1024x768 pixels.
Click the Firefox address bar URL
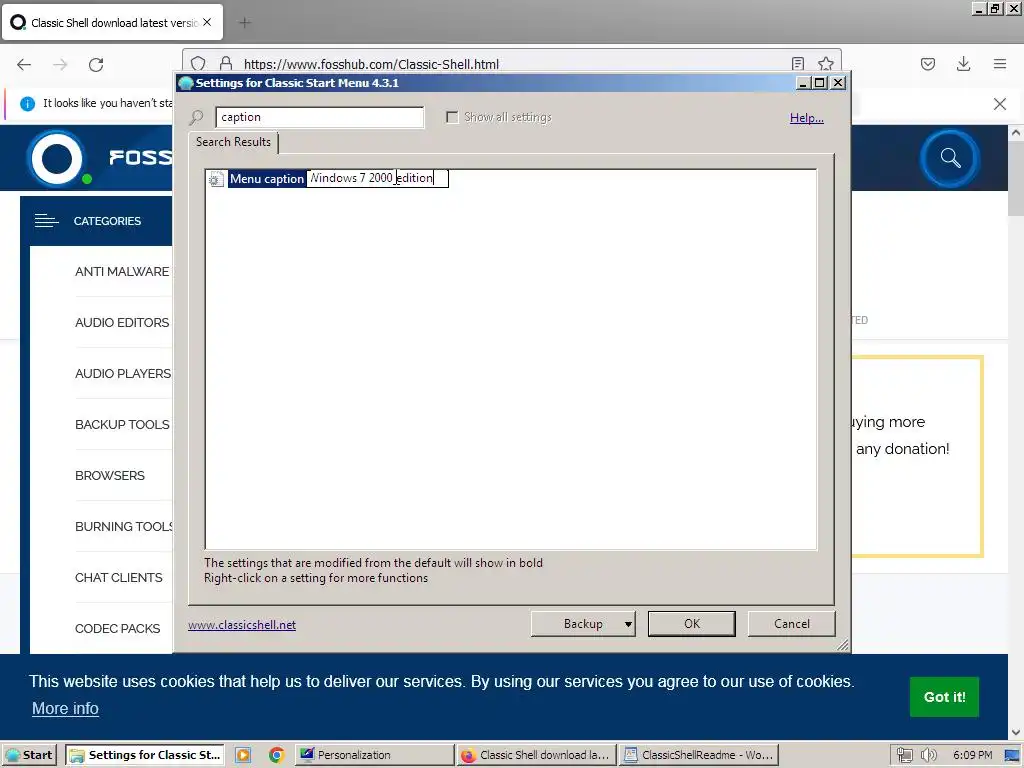click(371, 64)
